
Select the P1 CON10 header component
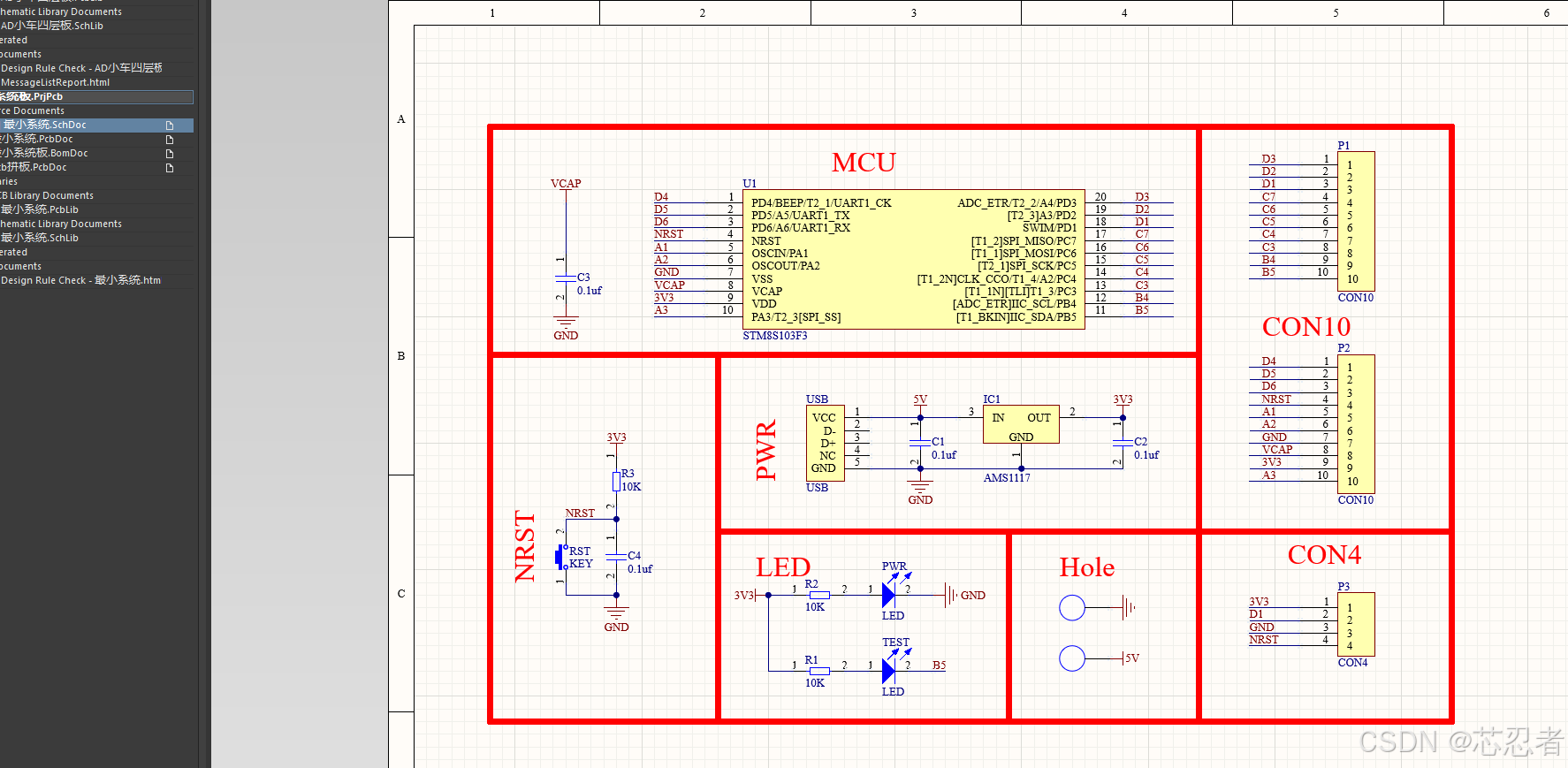pos(1356,222)
